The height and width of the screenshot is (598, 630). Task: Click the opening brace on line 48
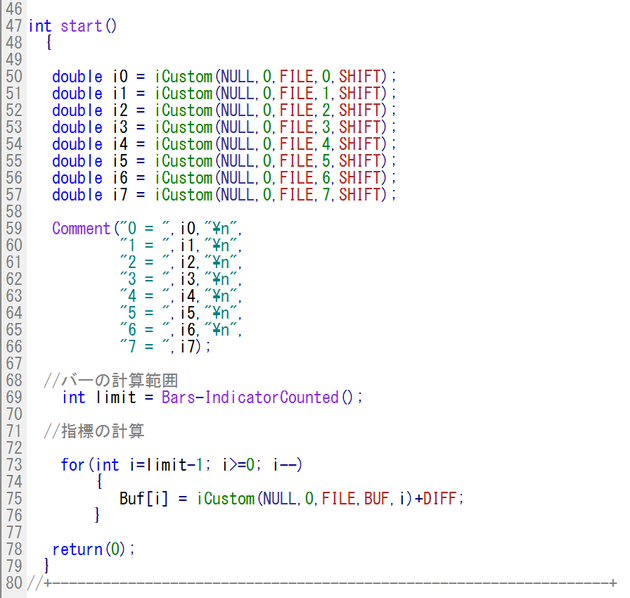coord(49,43)
